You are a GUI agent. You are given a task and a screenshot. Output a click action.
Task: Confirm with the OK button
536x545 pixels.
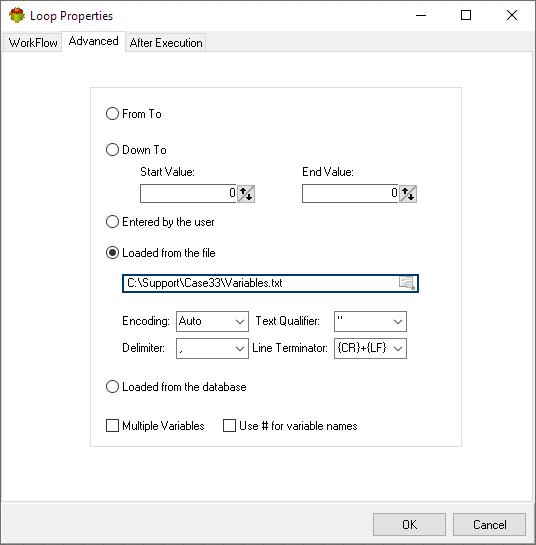[x=409, y=524]
